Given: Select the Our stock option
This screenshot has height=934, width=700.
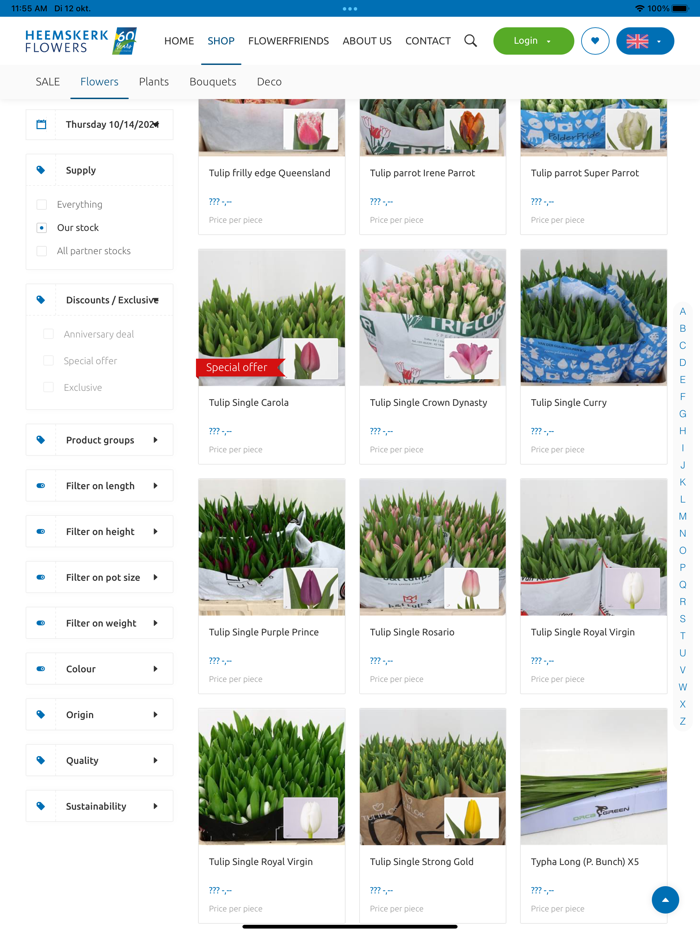Looking at the screenshot, I should point(42,228).
